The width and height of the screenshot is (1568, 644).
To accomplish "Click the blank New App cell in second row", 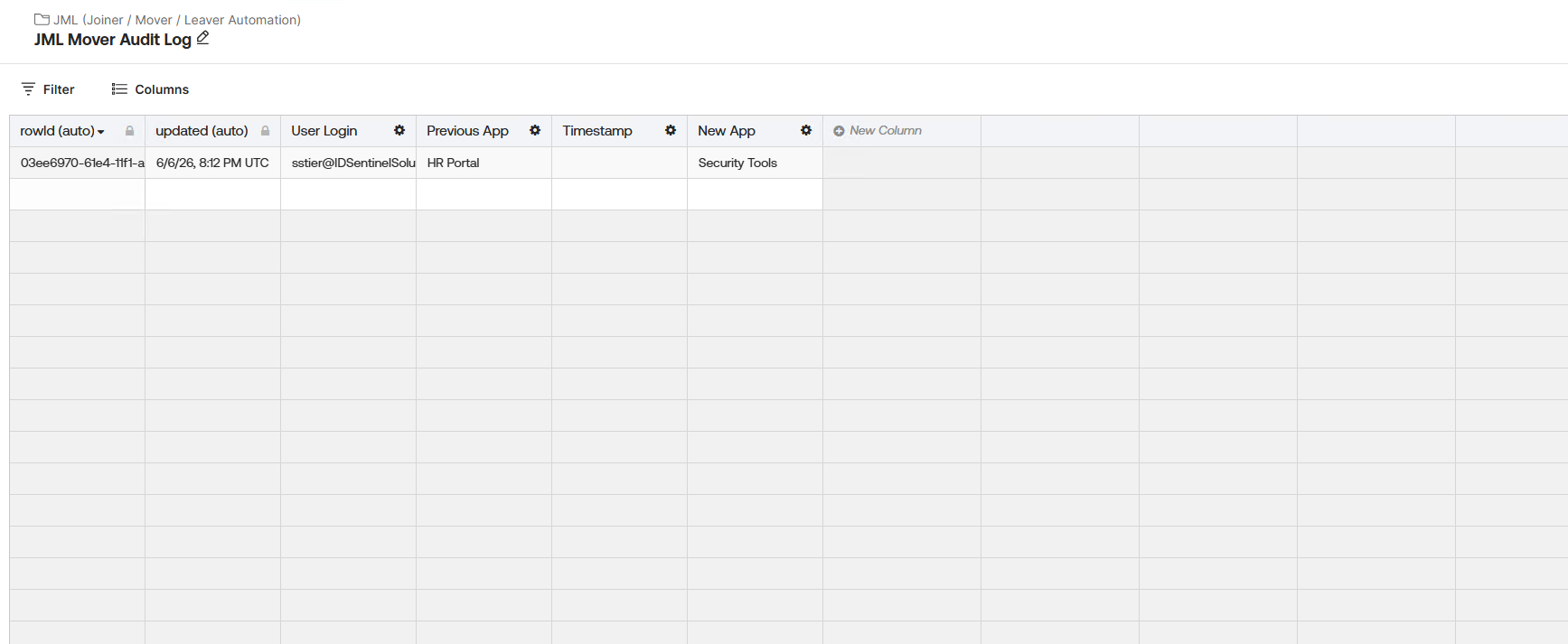I will pos(755,194).
